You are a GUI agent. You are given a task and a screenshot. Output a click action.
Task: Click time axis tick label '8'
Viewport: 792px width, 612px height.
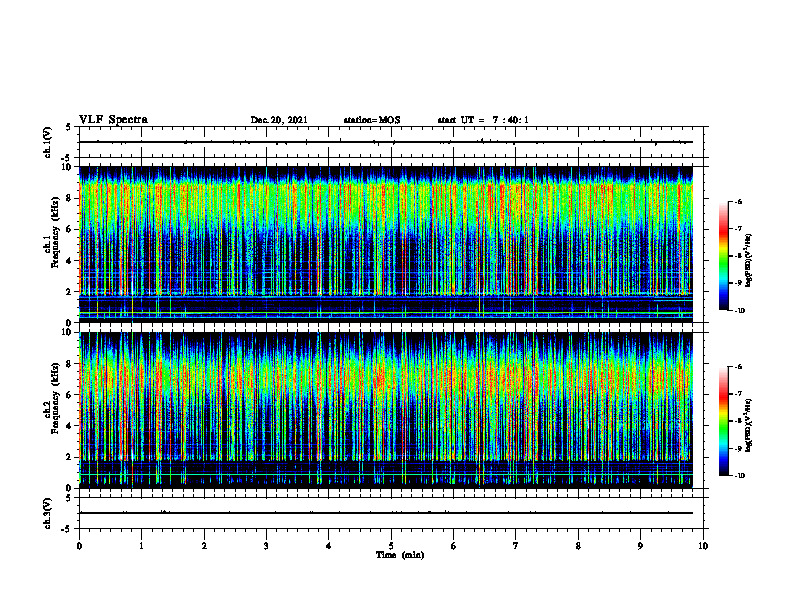(x=578, y=546)
